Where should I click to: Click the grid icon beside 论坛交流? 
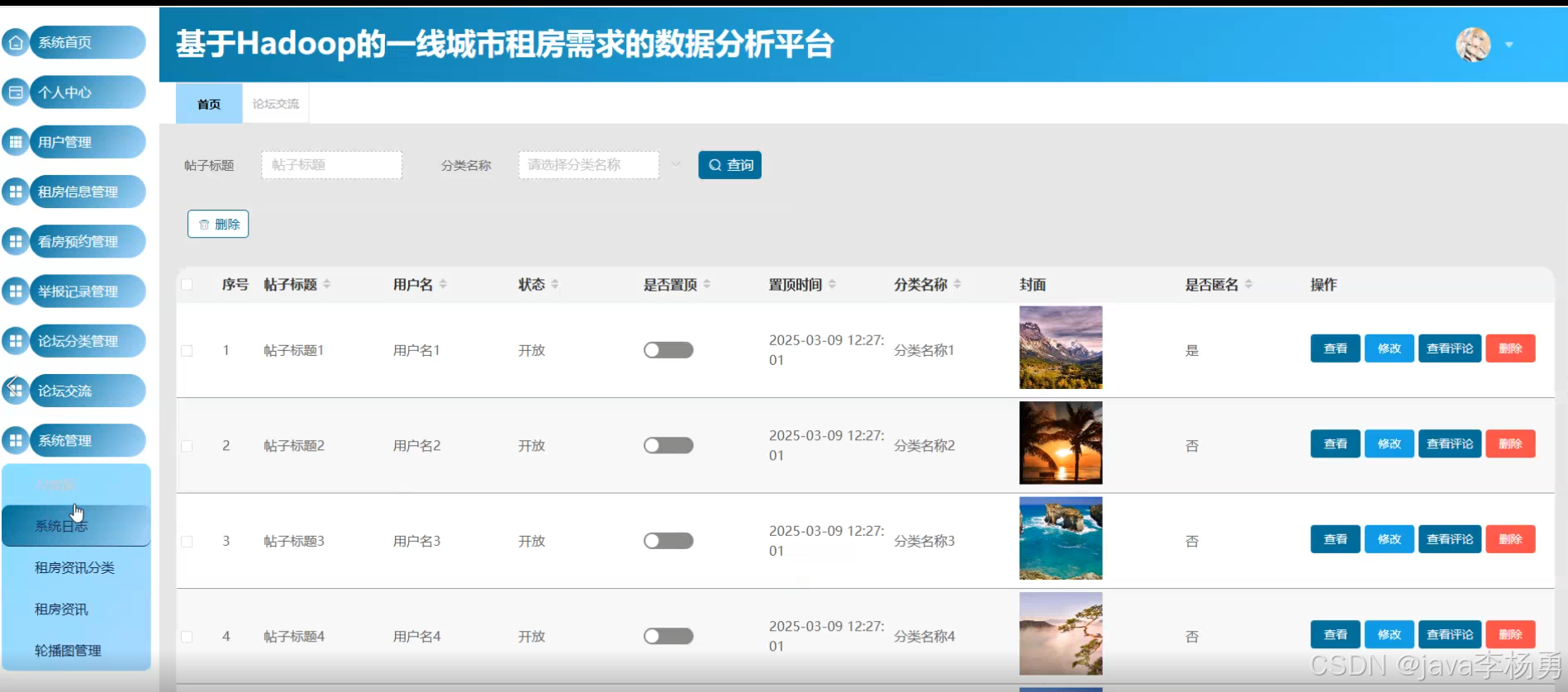pyautogui.click(x=16, y=391)
